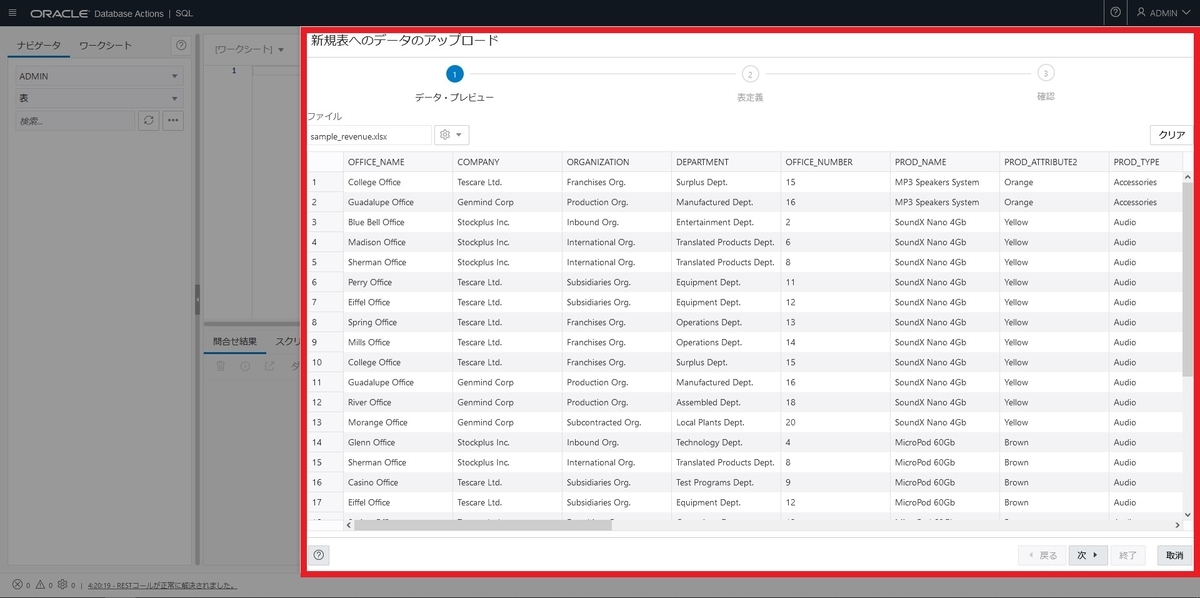1200x598 pixels.
Task: Select the Assembled Dept. cell
Action: (x=726, y=402)
